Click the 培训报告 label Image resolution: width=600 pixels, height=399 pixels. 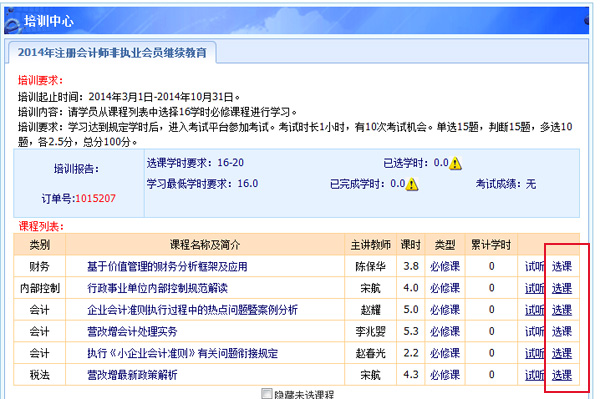(x=76, y=169)
